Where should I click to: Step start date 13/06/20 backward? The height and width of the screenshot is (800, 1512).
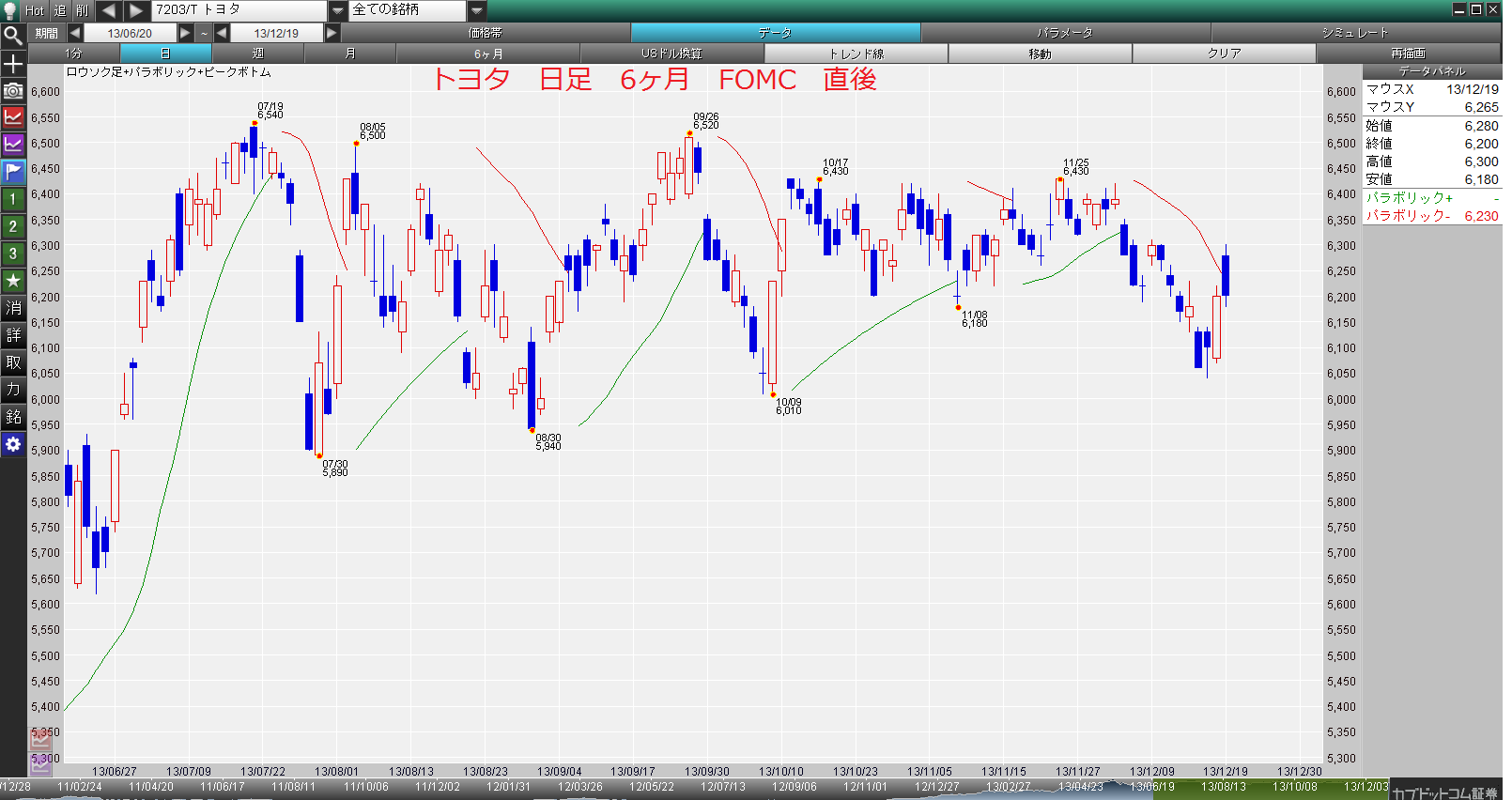[74, 33]
